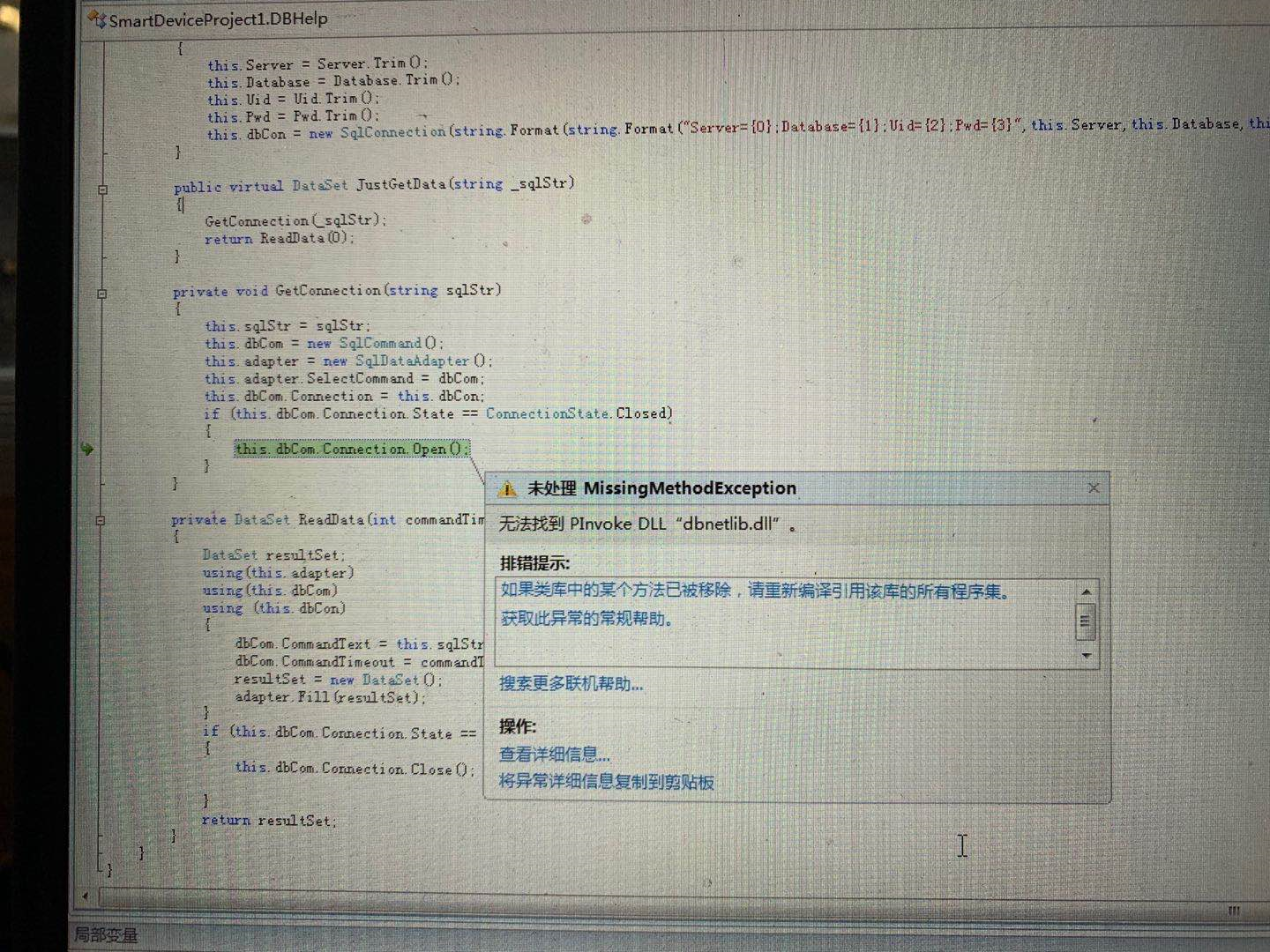Click 'this.dbCom.Connection = this.dbCon;' line
The height and width of the screenshot is (952, 1270).
coord(344,397)
